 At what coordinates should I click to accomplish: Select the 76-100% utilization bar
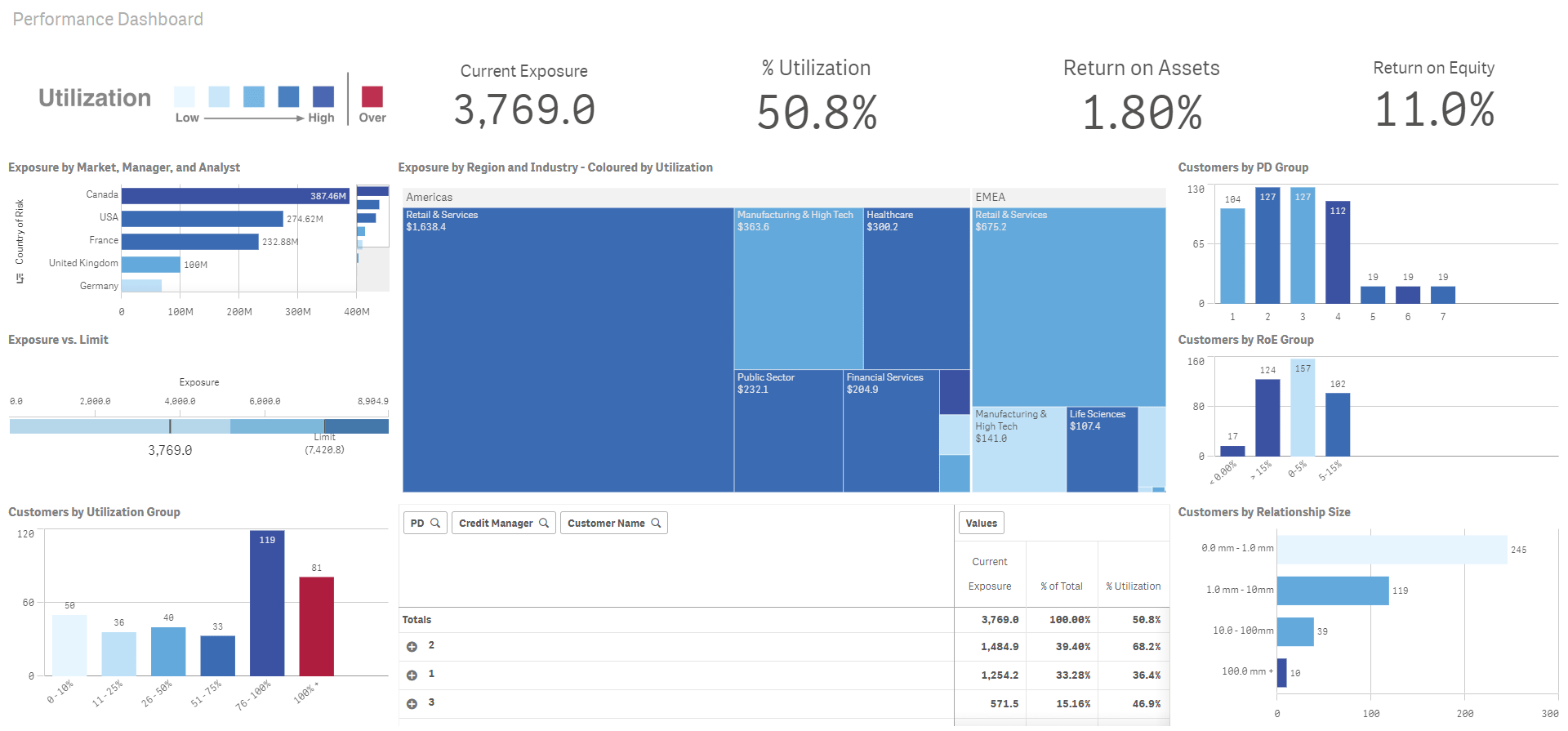[267, 603]
